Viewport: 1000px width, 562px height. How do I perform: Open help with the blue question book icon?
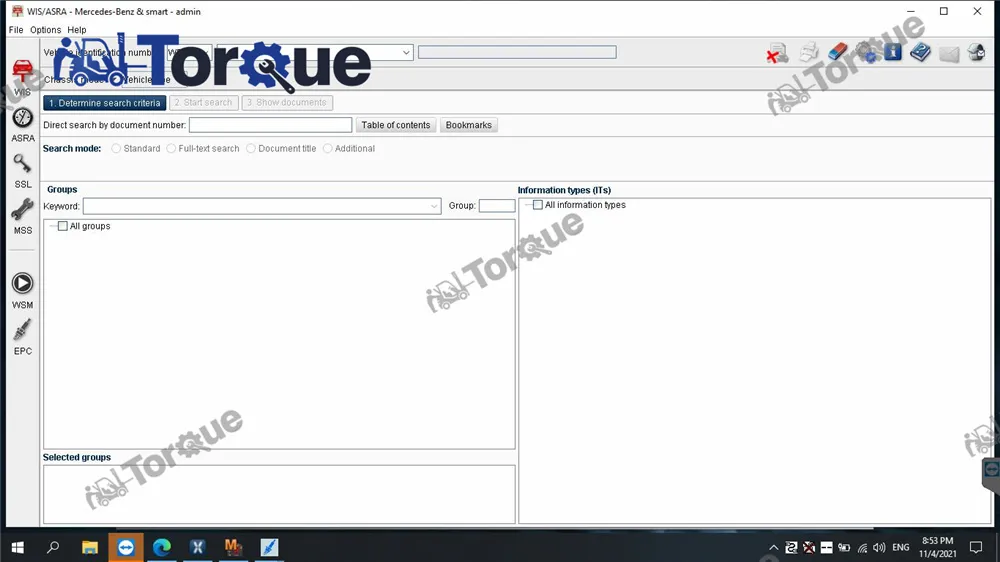[x=920, y=52]
